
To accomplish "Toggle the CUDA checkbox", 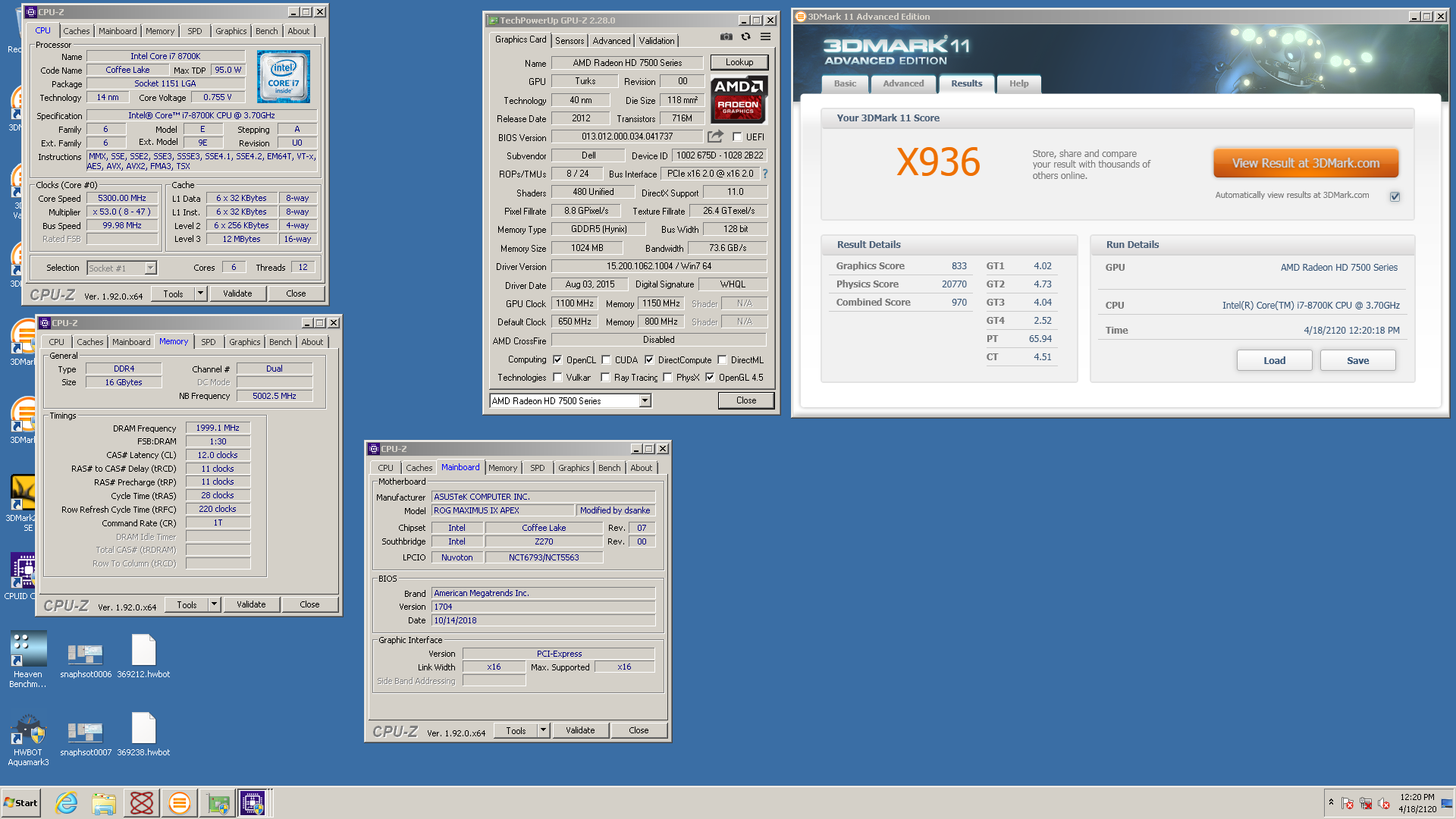I will (x=606, y=360).
